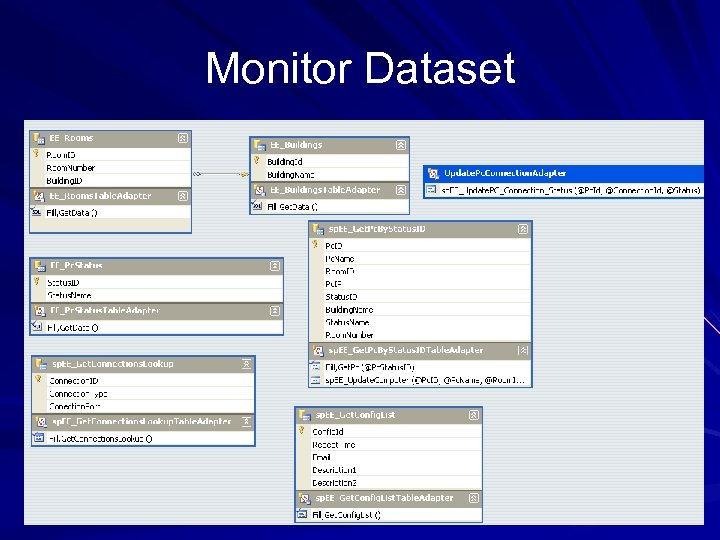Click the Fill,GetConnectionsLookup query icon

39,438
